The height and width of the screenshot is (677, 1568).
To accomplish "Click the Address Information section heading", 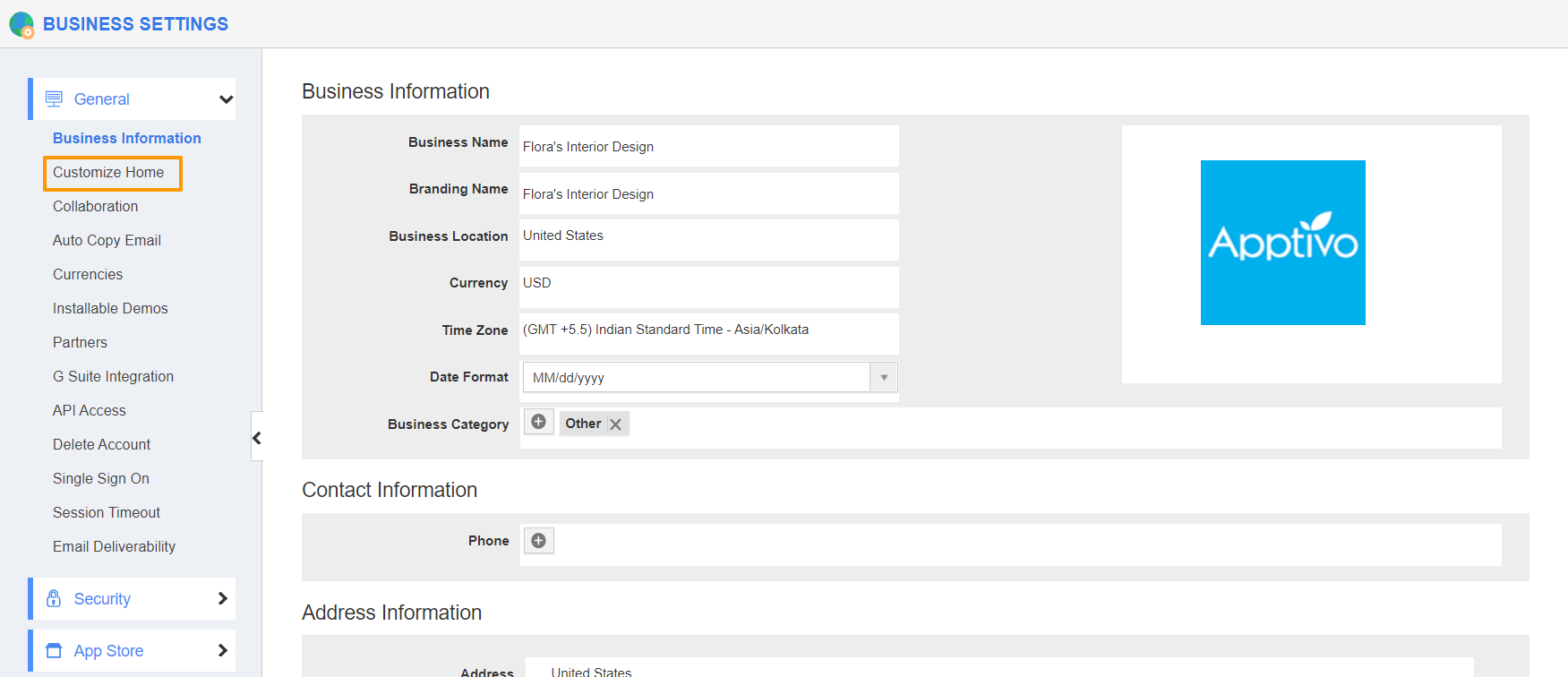I will (391, 613).
